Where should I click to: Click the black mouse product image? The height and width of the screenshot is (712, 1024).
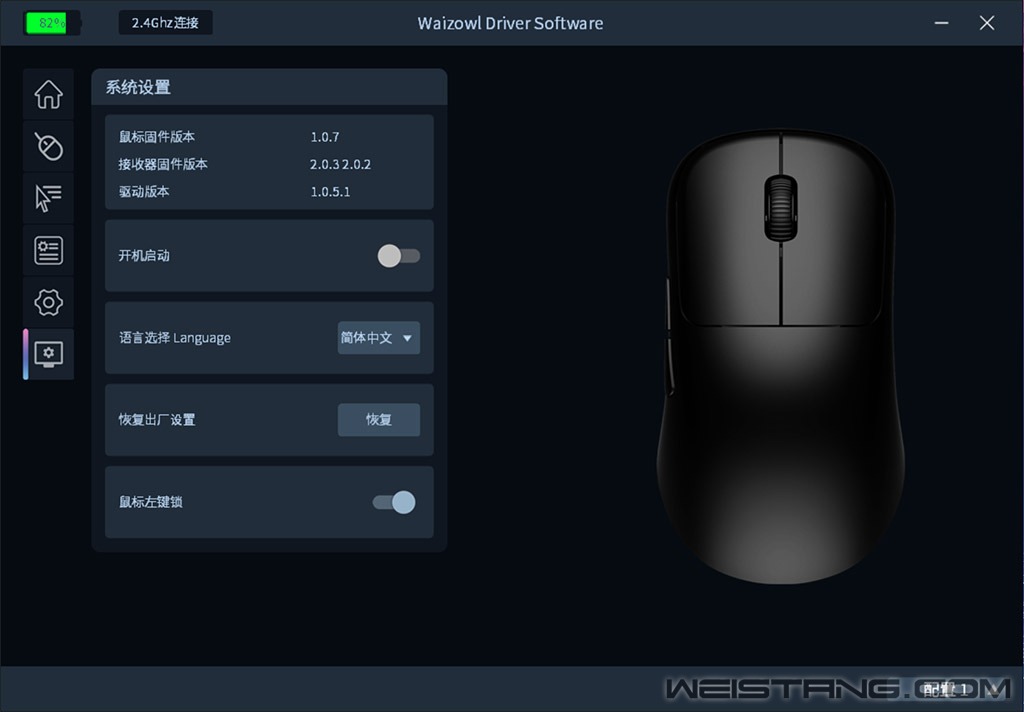pyautogui.click(x=780, y=356)
